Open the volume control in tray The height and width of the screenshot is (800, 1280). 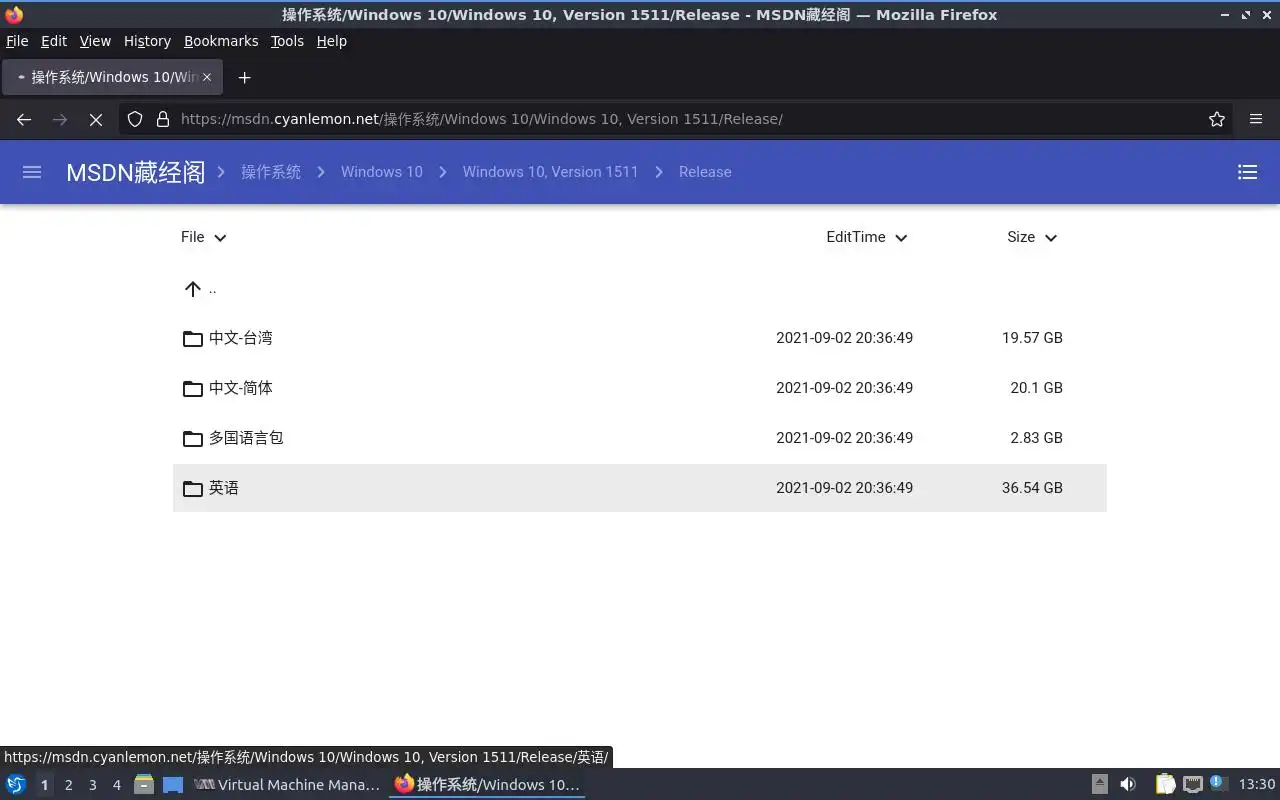(x=1128, y=784)
